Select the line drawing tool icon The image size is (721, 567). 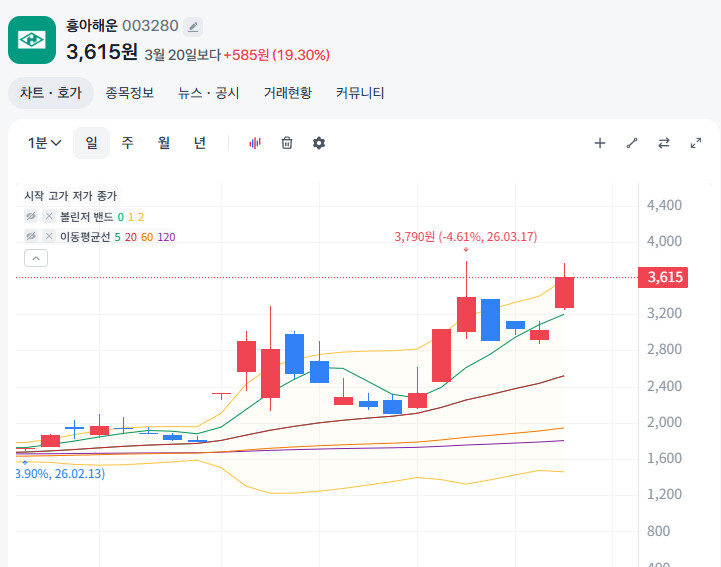632,143
